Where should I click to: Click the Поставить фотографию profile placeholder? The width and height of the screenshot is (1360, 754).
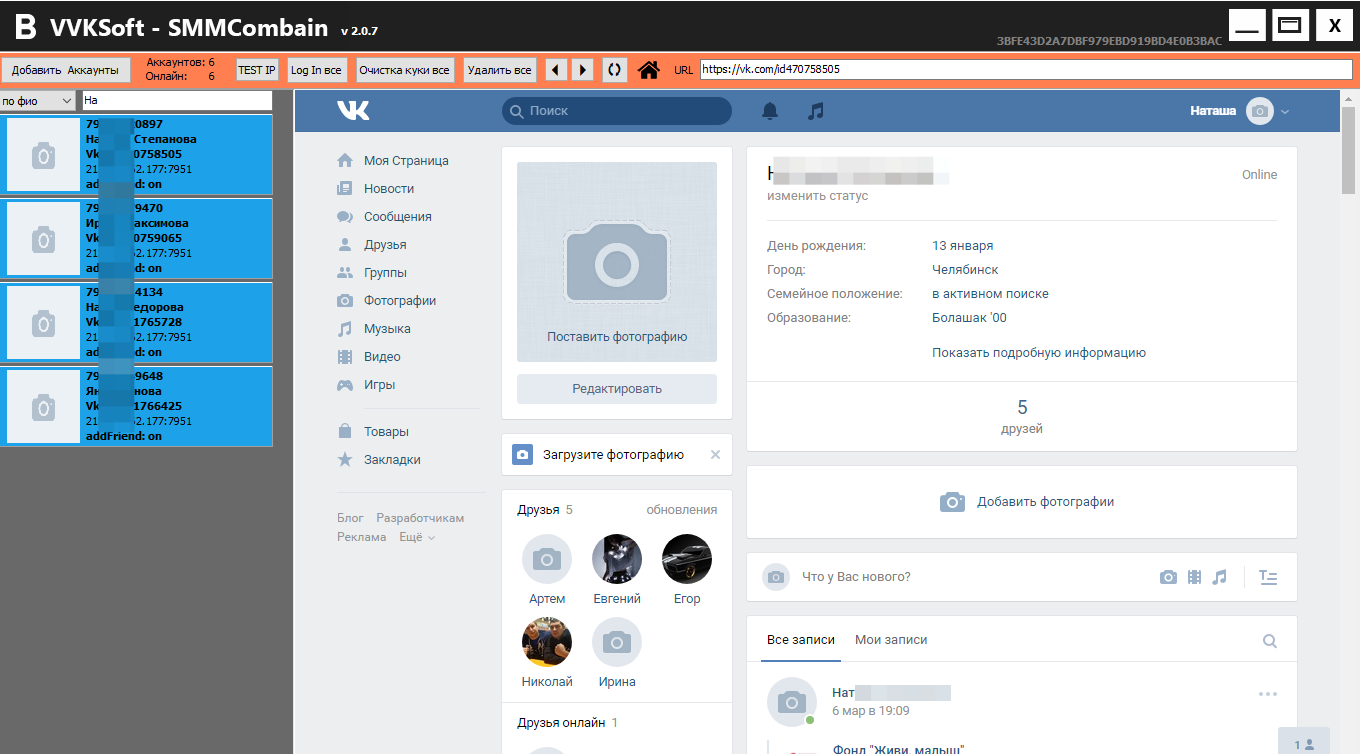pyautogui.click(x=617, y=262)
